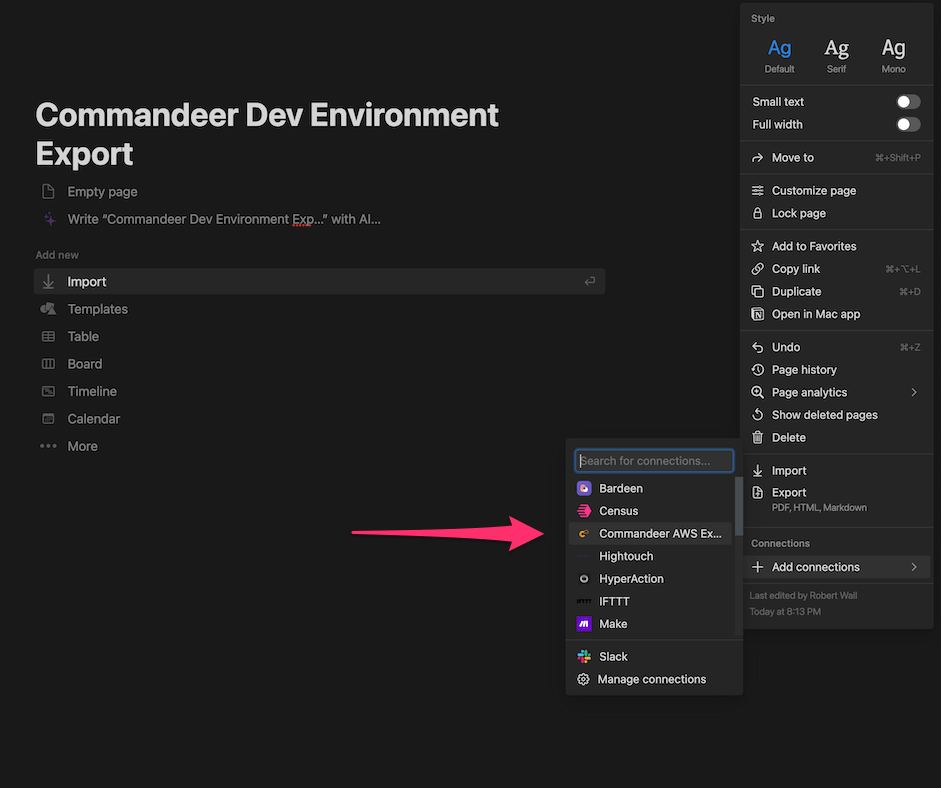Click the plus icon beside Add connections
Image resolution: width=941 pixels, height=788 pixels.
pos(757,567)
